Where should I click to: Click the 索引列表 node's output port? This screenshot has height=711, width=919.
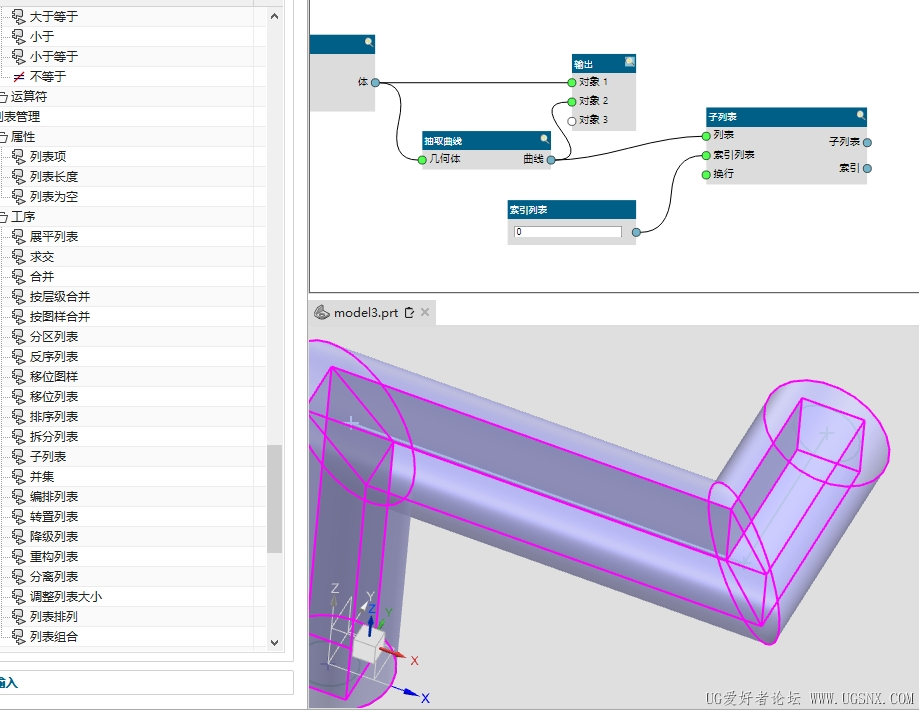637,232
